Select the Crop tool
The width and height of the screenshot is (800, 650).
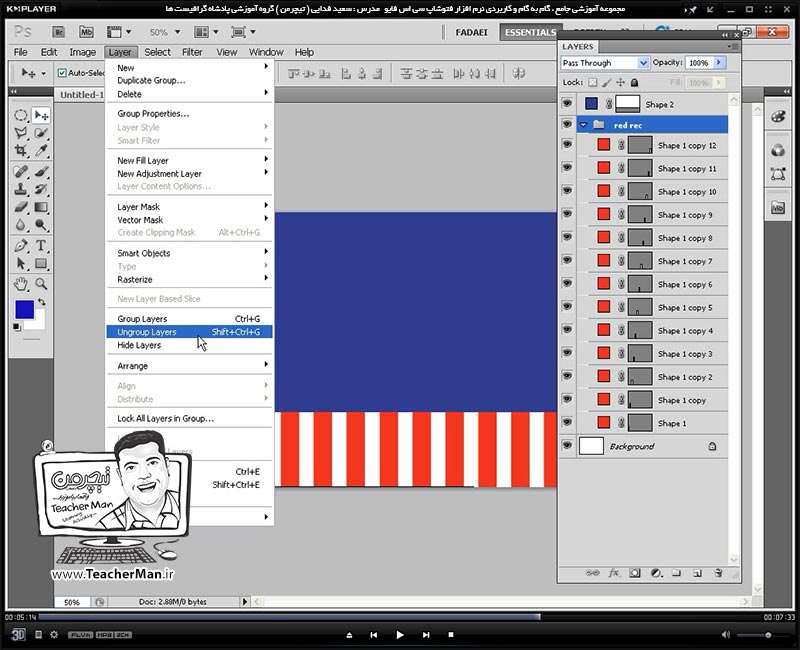20,151
